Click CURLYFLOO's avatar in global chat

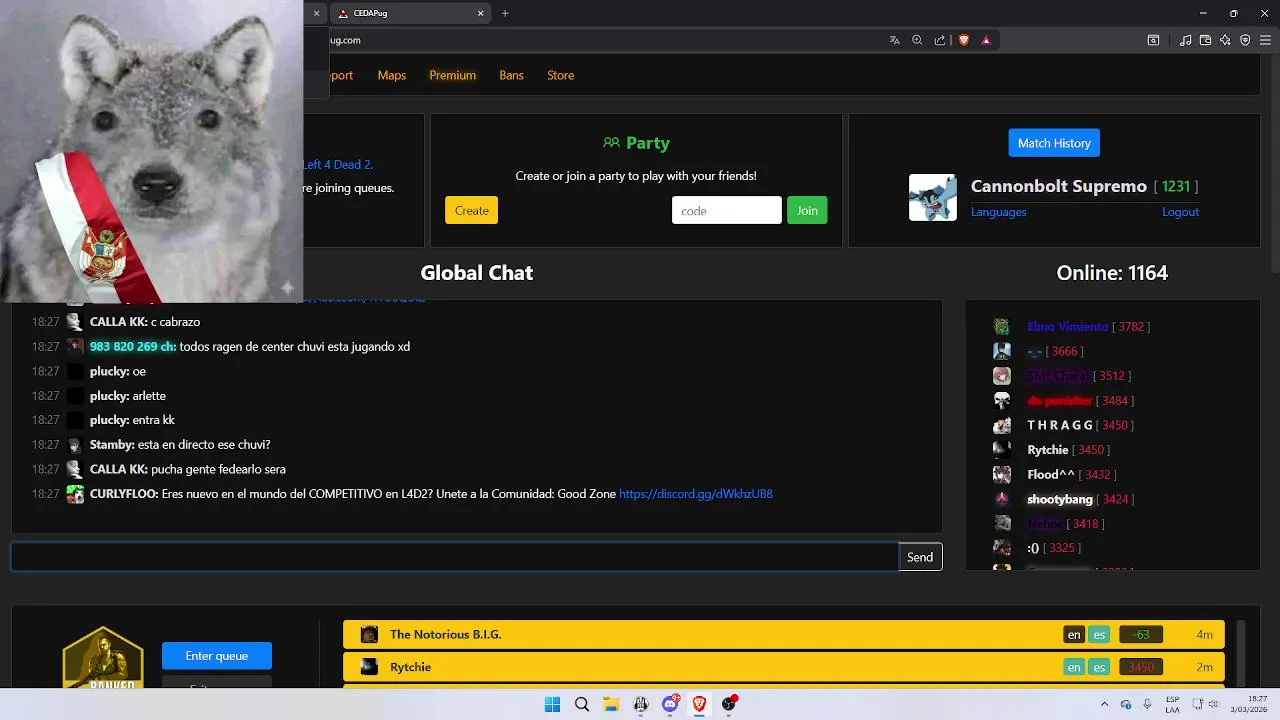click(75, 494)
